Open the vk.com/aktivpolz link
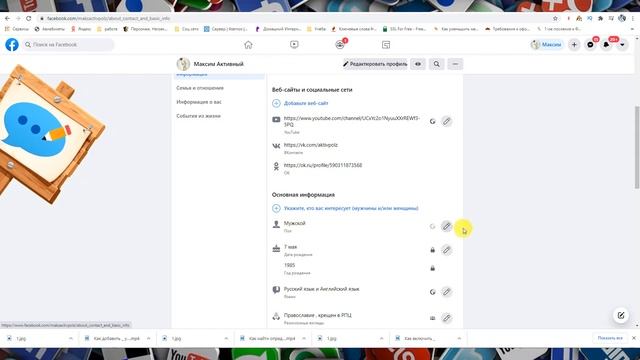The height and width of the screenshot is (360, 640). click(x=311, y=145)
